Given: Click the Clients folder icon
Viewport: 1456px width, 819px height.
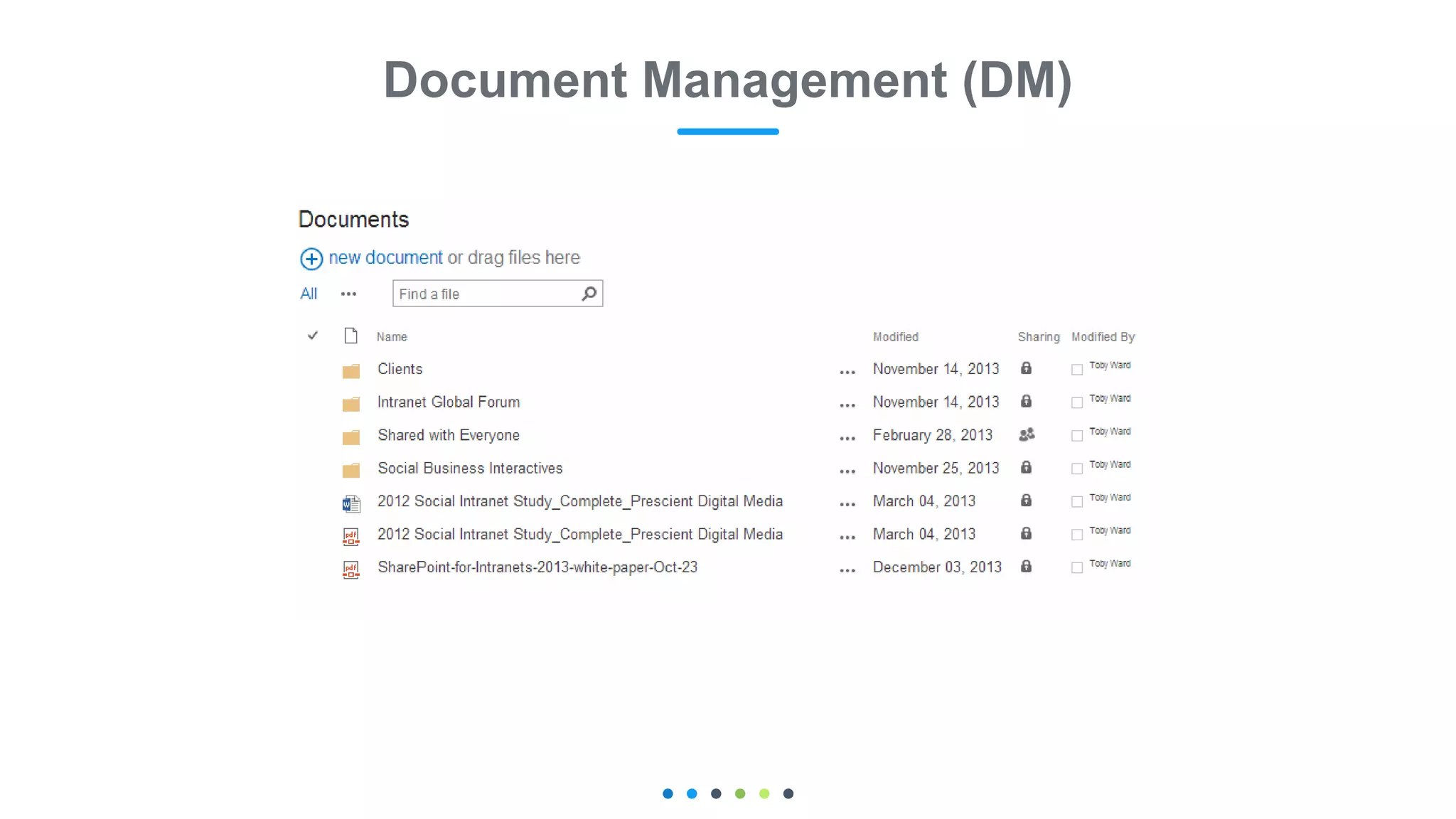Looking at the screenshot, I should tap(350, 370).
